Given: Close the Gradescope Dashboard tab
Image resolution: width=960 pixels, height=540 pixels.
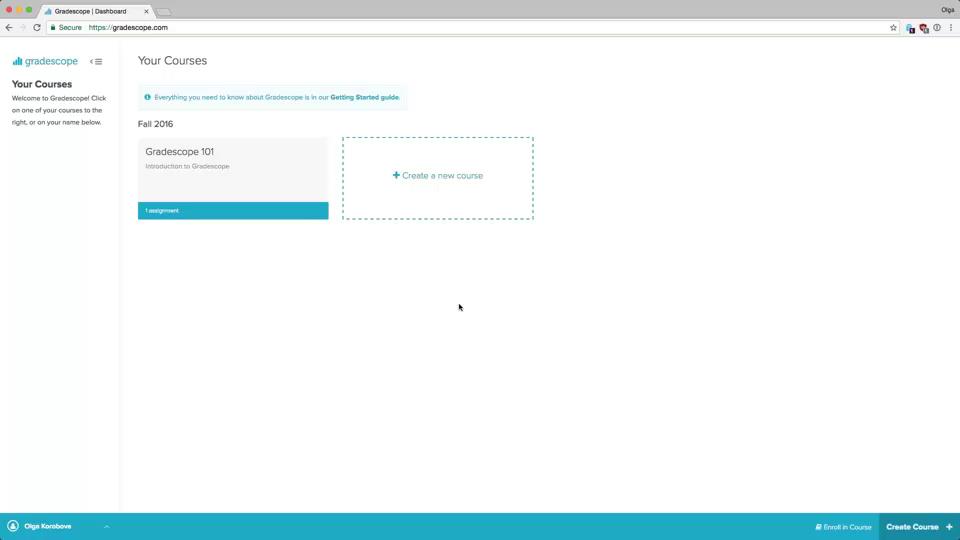Looking at the screenshot, I should coord(146,11).
